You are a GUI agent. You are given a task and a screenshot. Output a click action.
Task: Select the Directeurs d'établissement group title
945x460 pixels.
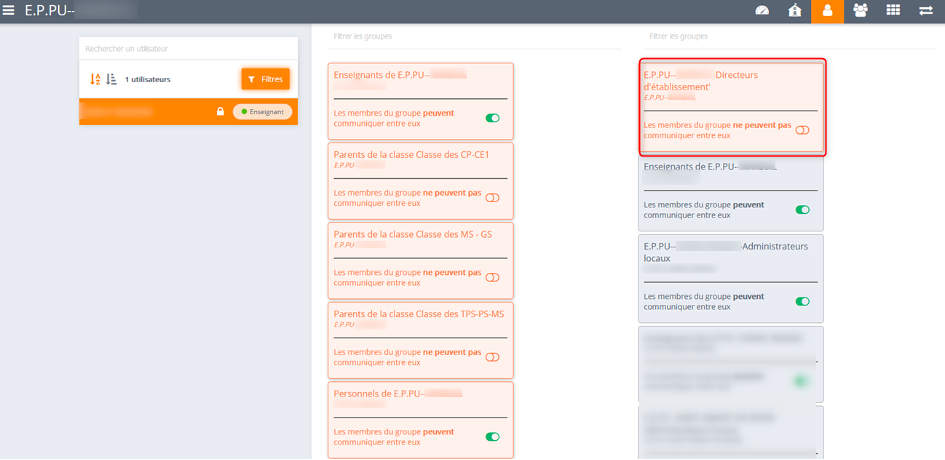[x=701, y=81]
